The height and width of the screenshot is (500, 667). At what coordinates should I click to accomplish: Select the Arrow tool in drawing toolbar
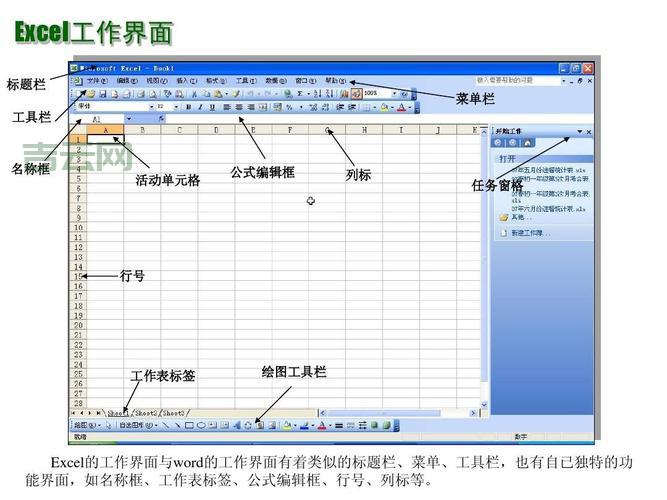point(178,425)
